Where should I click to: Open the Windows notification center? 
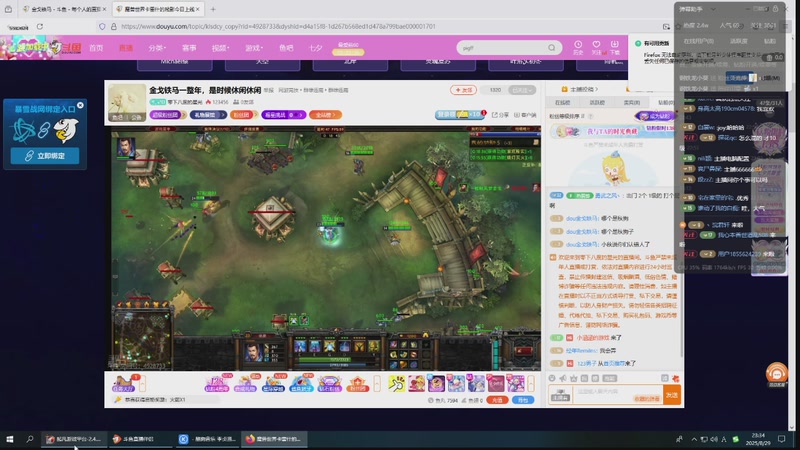coord(781,439)
